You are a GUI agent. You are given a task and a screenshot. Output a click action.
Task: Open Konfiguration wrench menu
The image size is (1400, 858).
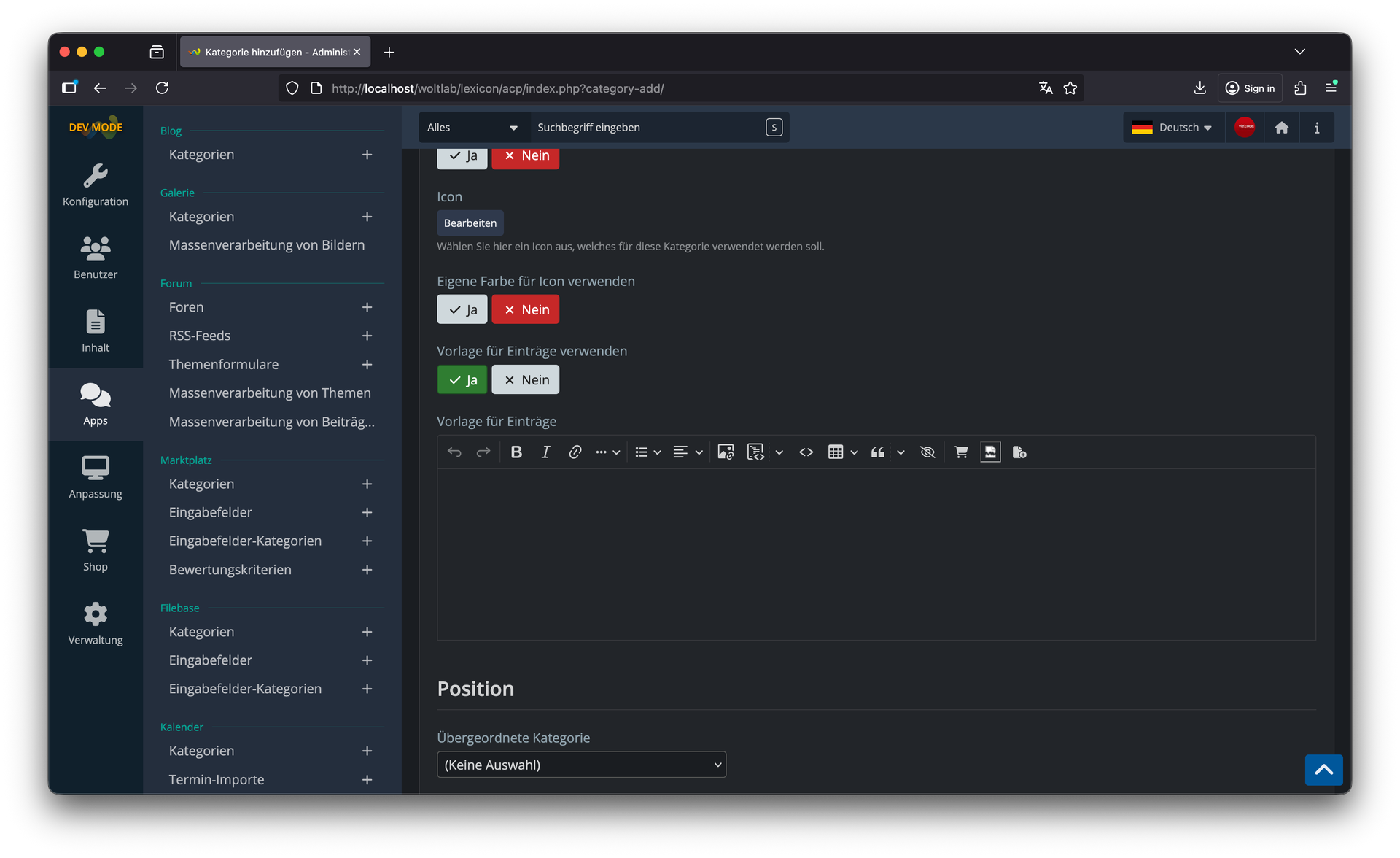96,185
